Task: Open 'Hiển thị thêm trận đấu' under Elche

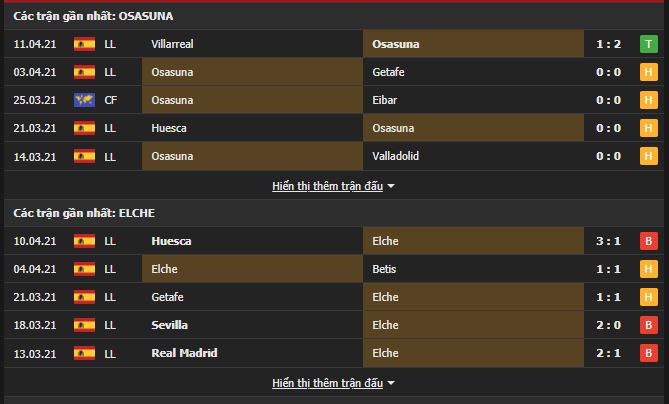Action: [x=327, y=383]
